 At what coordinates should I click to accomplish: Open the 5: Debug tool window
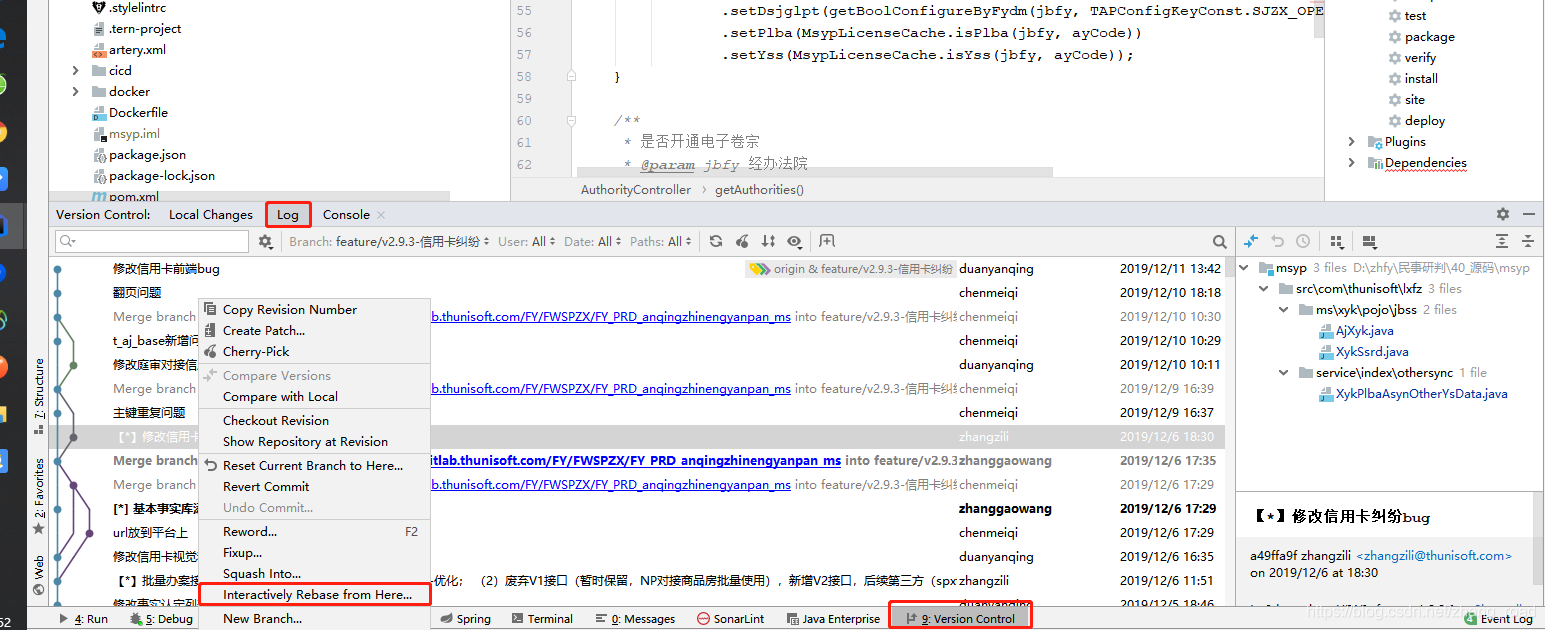tap(161, 619)
